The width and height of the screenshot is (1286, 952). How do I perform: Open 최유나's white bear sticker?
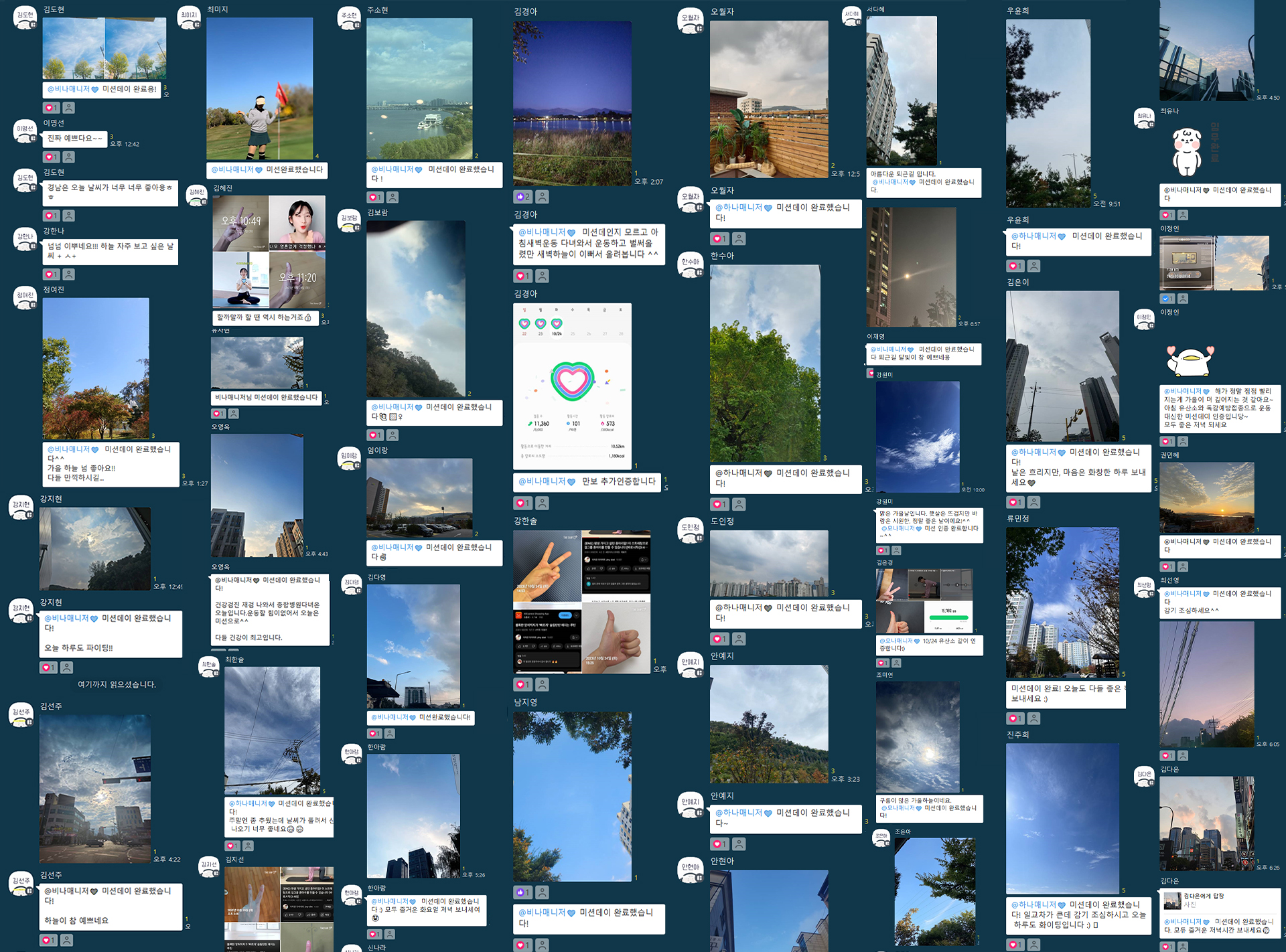1188,152
